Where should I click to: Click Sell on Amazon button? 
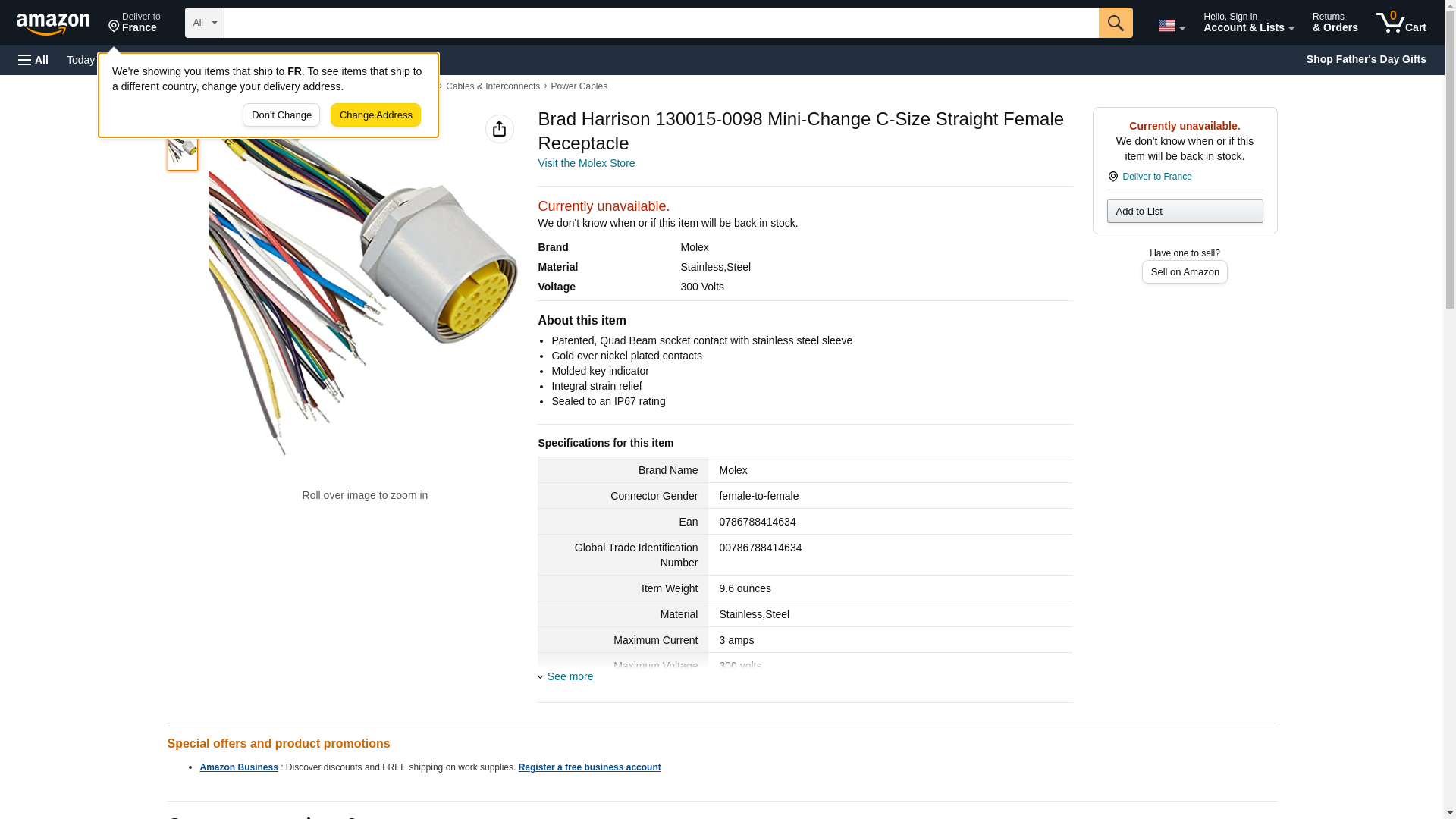click(x=1185, y=272)
